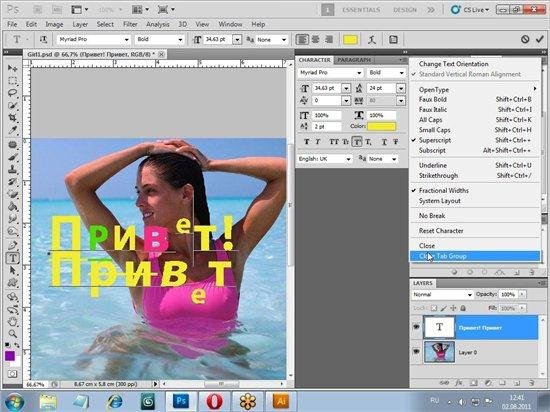This screenshot has width=550, height=412.
Task: Commit current text edits
Action: click(540, 39)
